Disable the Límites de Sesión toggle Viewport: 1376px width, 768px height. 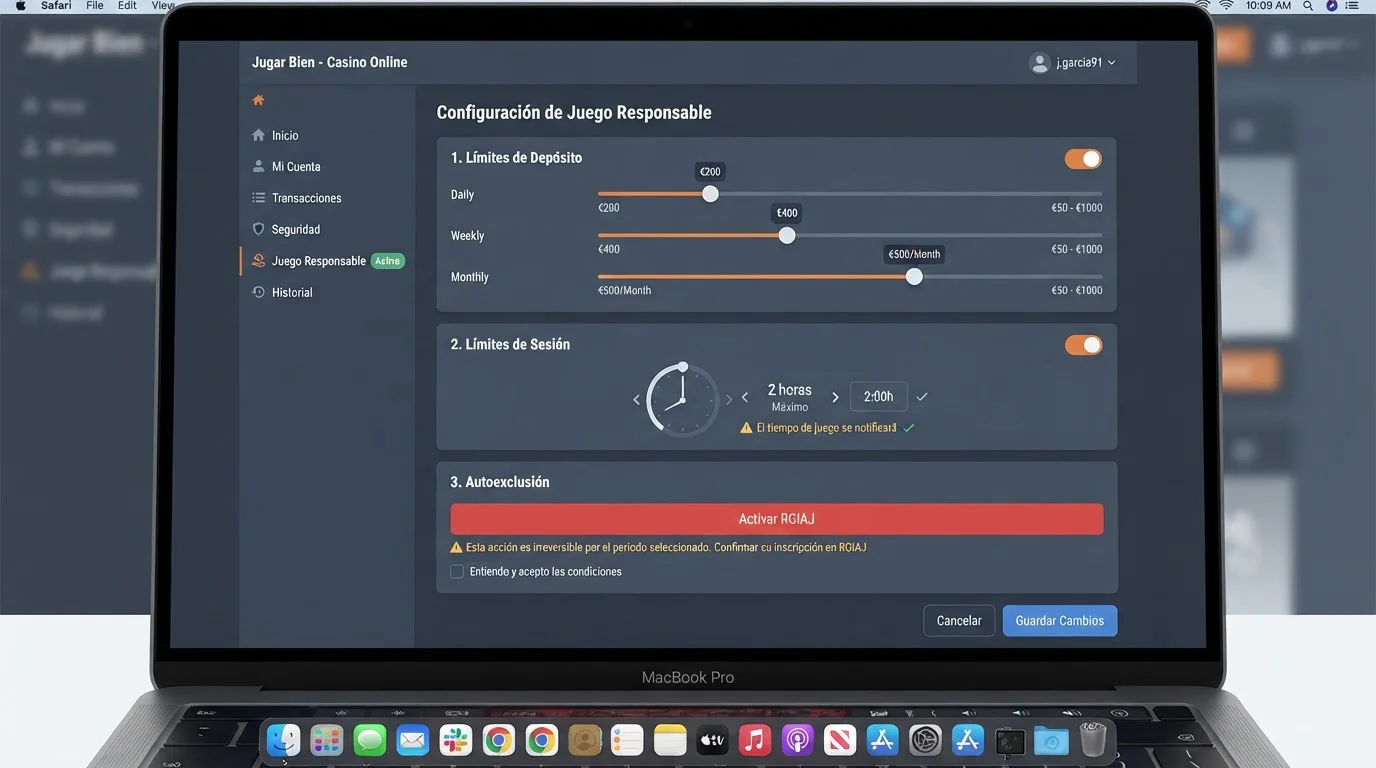point(1083,345)
